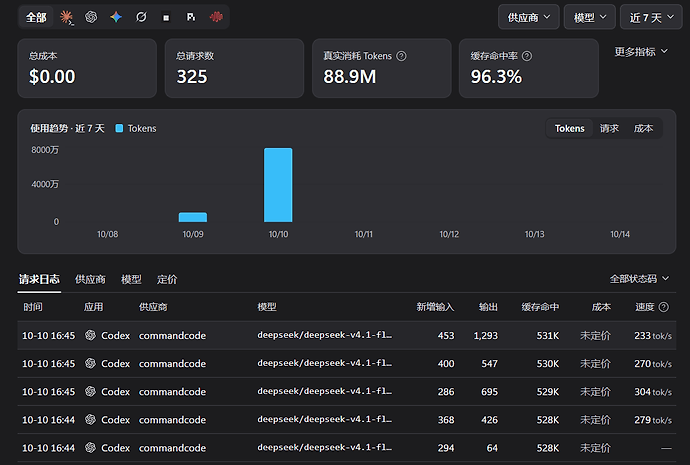
Task: Filter by Gemini sparkle app icon
Action: click(x=116, y=17)
